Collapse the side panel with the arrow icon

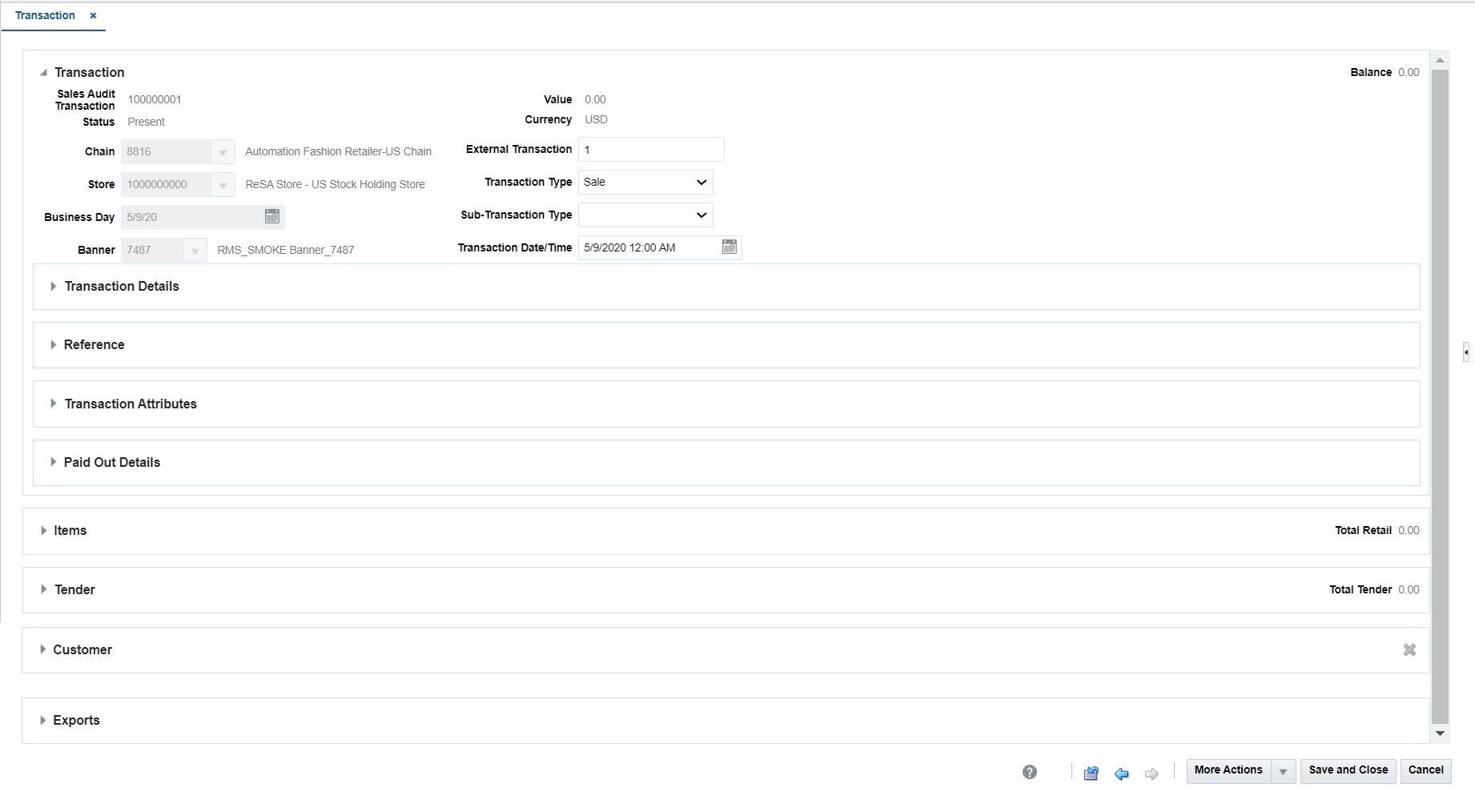click(1465, 352)
